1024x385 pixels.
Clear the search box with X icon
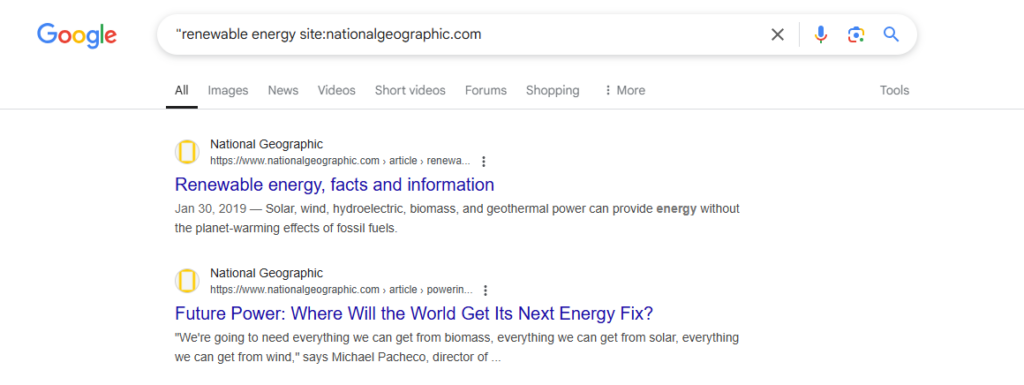tap(777, 35)
